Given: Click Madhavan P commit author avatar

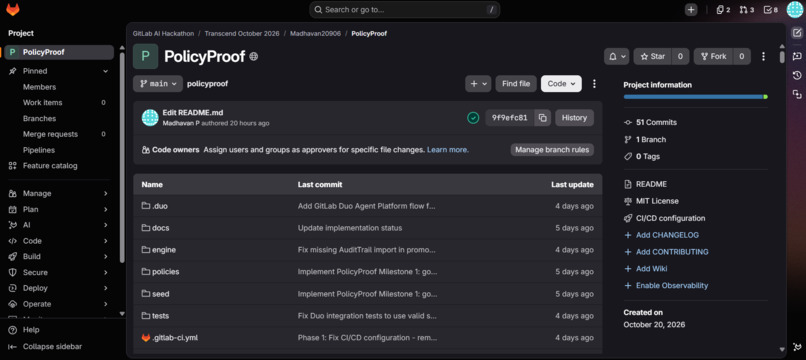Looking at the screenshot, I should pos(150,118).
